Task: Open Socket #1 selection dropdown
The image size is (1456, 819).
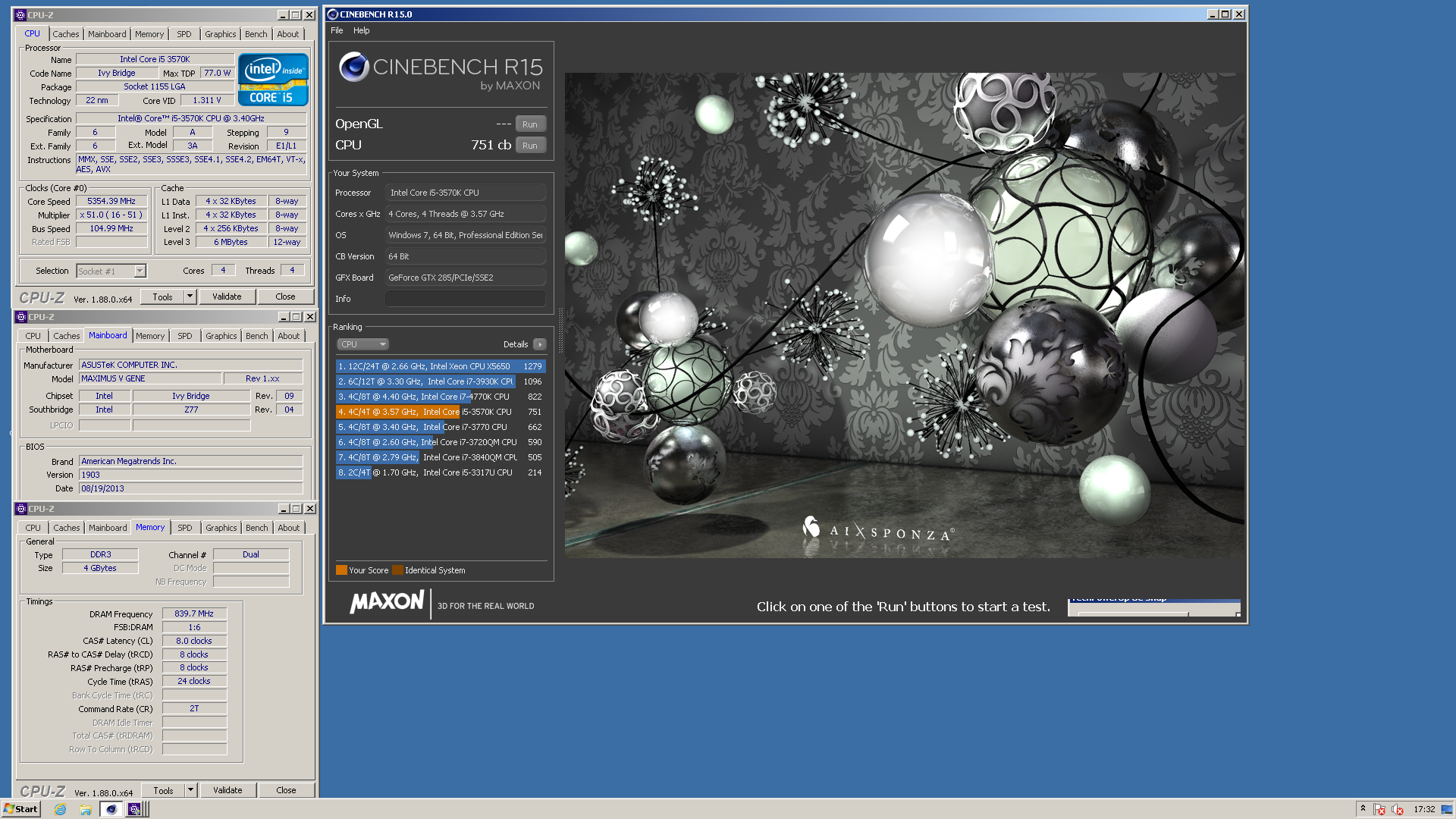Action: tap(111, 271)
